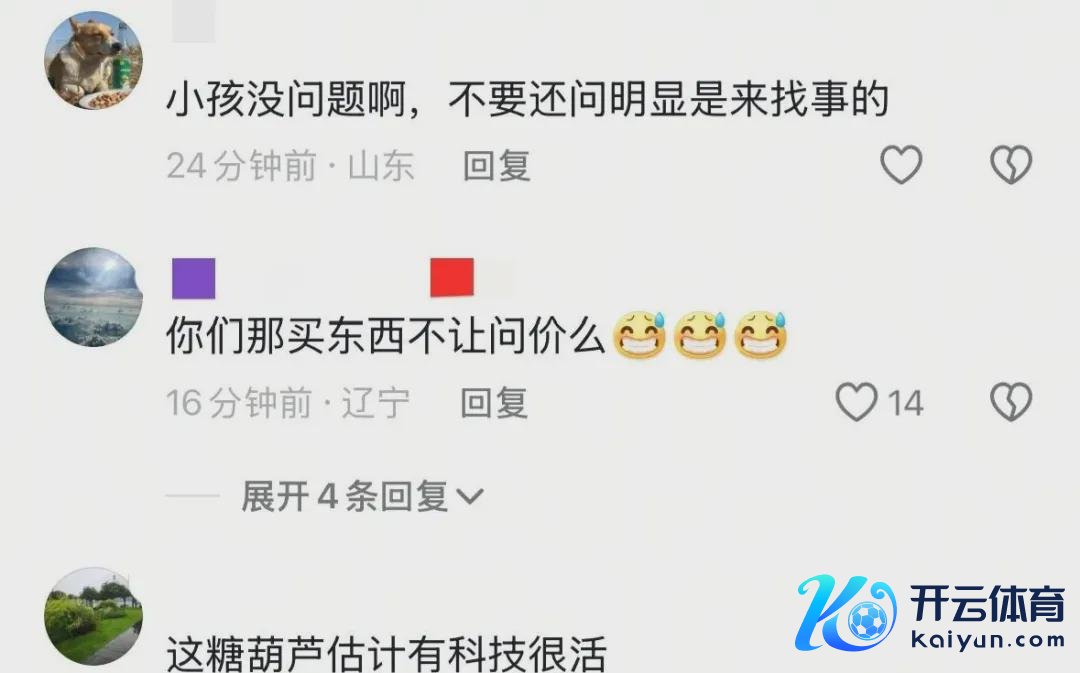Reply to the Liaoning comment via 回复
The height and width of the screenshot is (673, 1080).
pos(494,402)
